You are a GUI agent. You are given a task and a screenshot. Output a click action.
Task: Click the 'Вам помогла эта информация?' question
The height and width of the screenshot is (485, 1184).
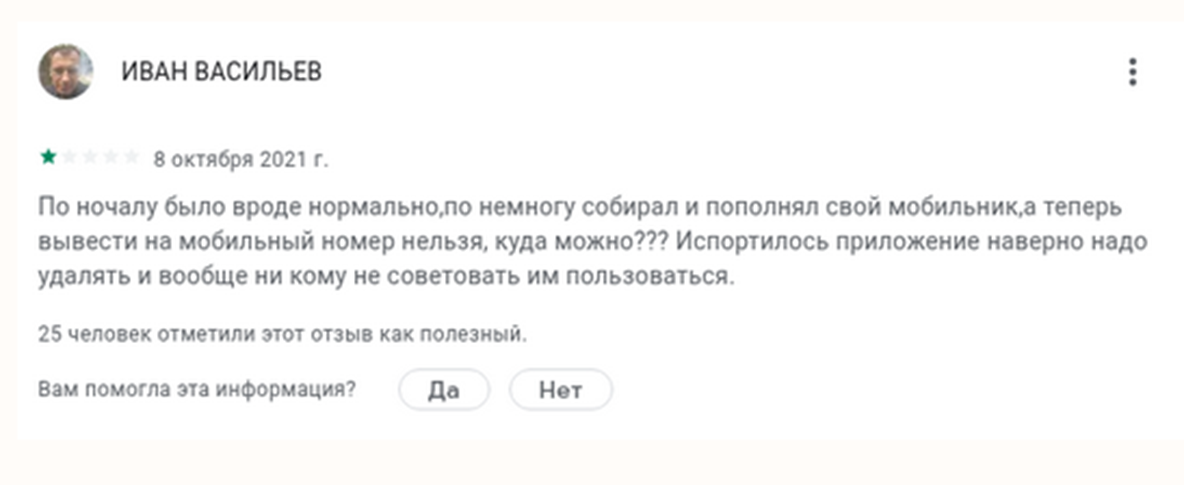click(x=197, y=389)
